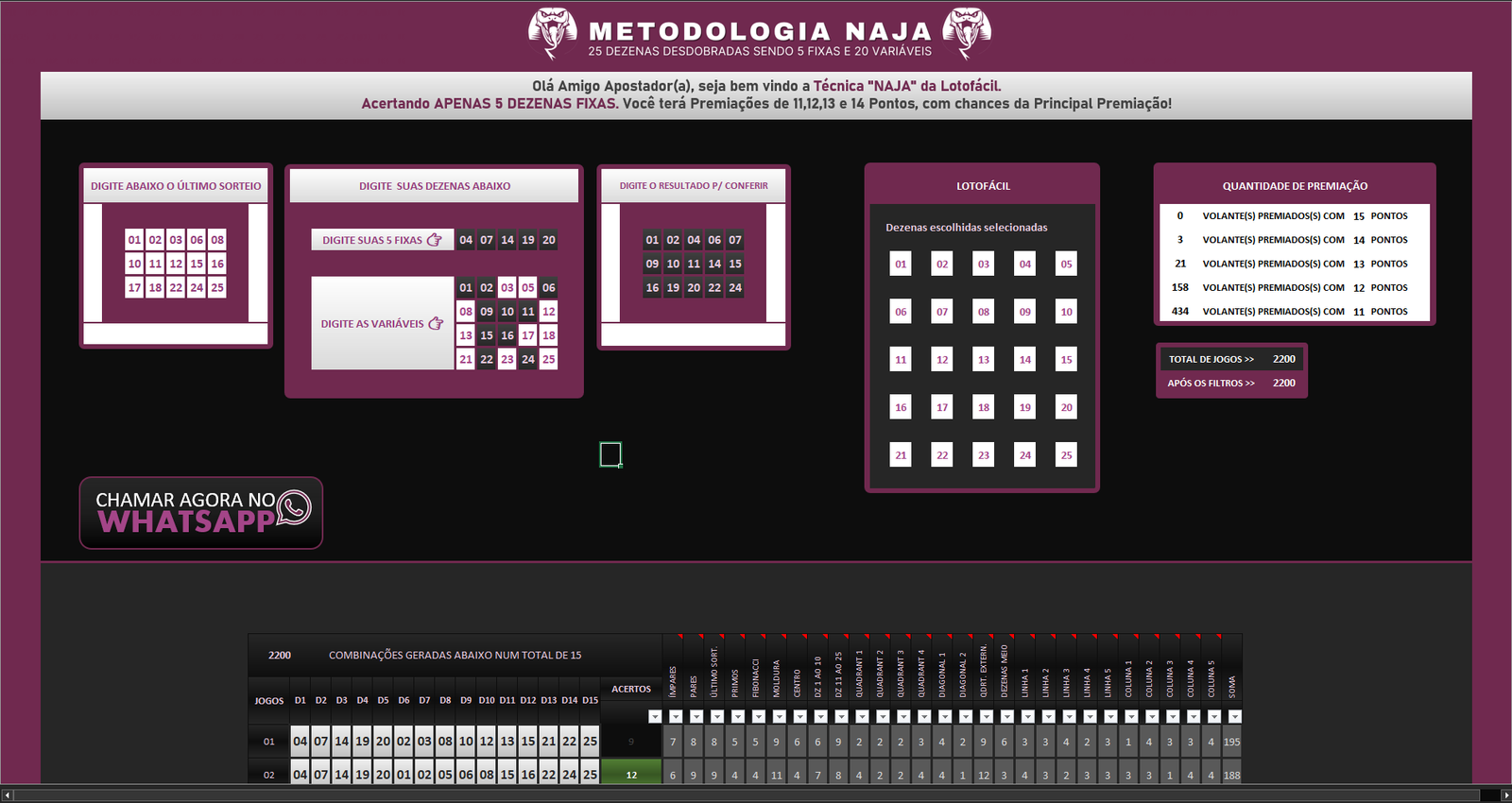Click the pointing hand icon beside DIGITE AS VARIÁVEIS

436,323
